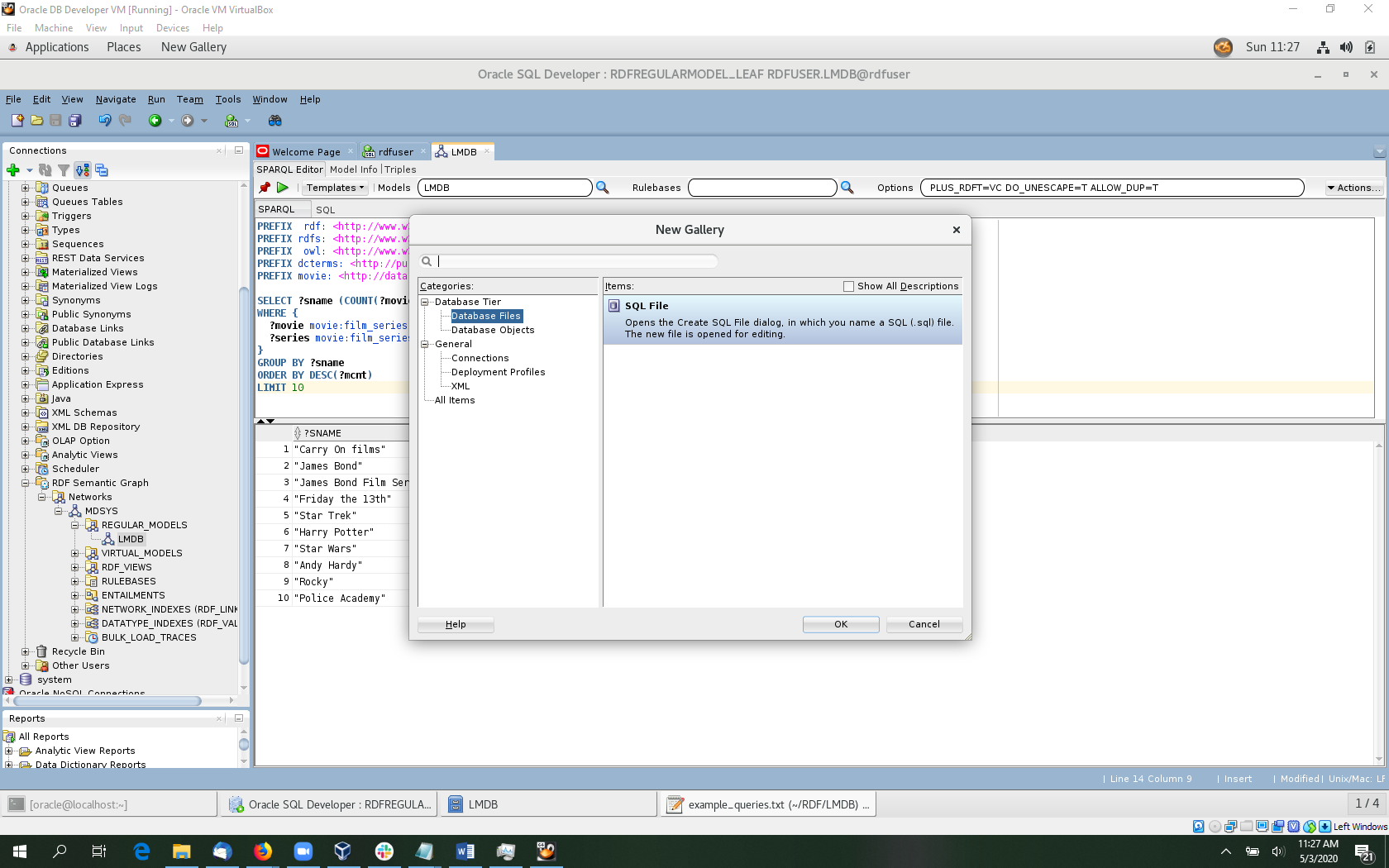Click the Connections panel horizontal scrollbar
The height and width of the screenshot is (868, 1389).
(106, 701)
